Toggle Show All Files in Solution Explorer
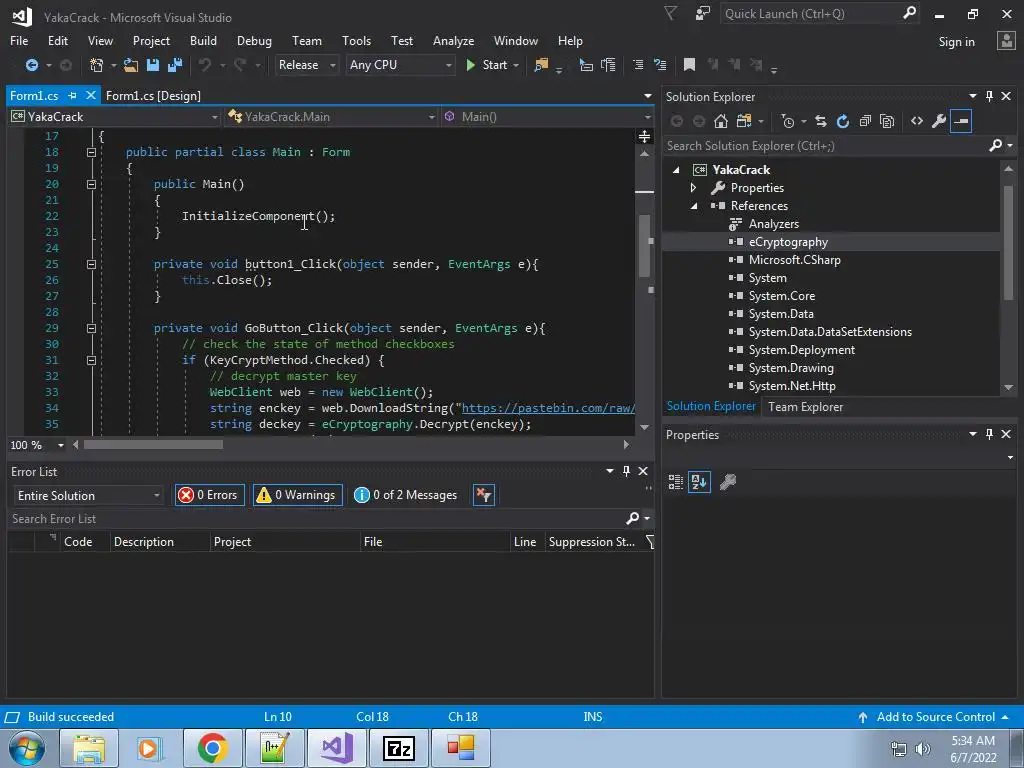 [x=887, y=121]
